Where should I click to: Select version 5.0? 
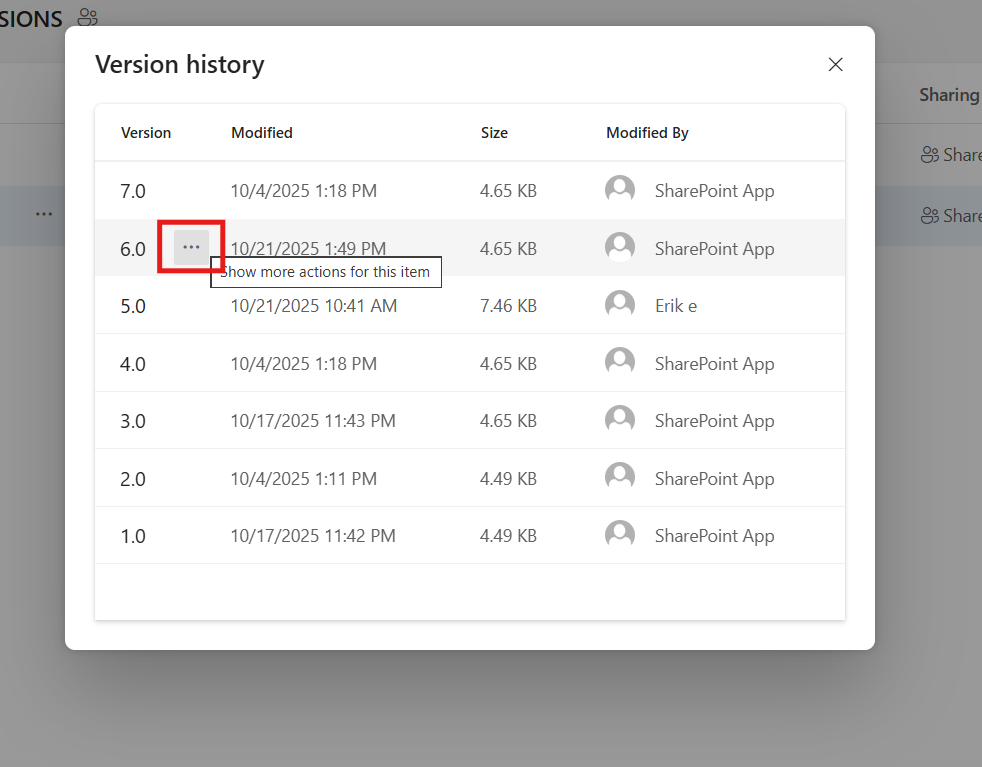(133, 306)
